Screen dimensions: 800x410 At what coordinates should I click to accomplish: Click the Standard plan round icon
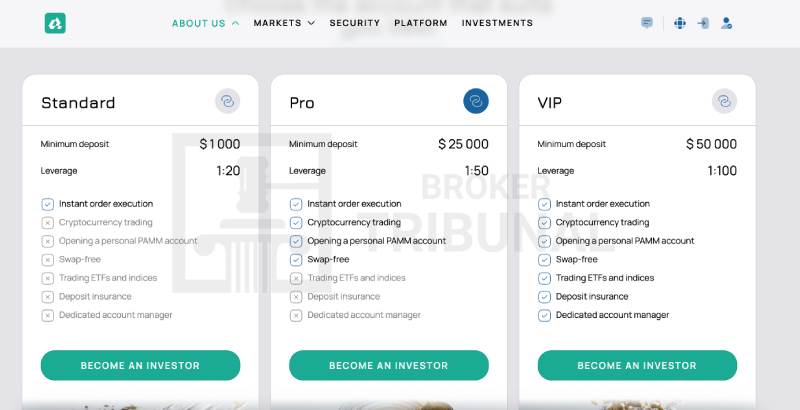227,101
